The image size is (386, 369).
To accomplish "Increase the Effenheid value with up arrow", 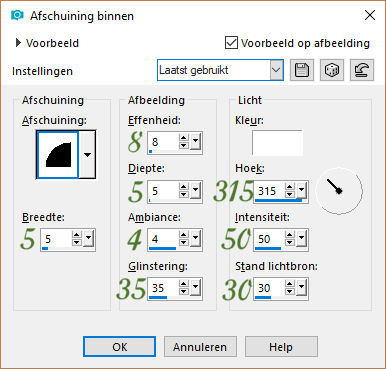I will pos(184,138).
